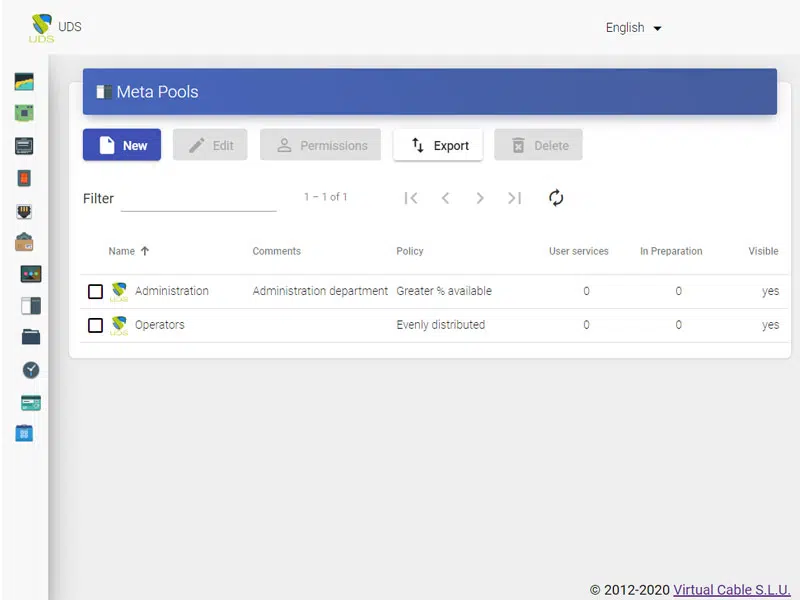Click 'Evenly distributed' policy cell

(x=440, y=324)
